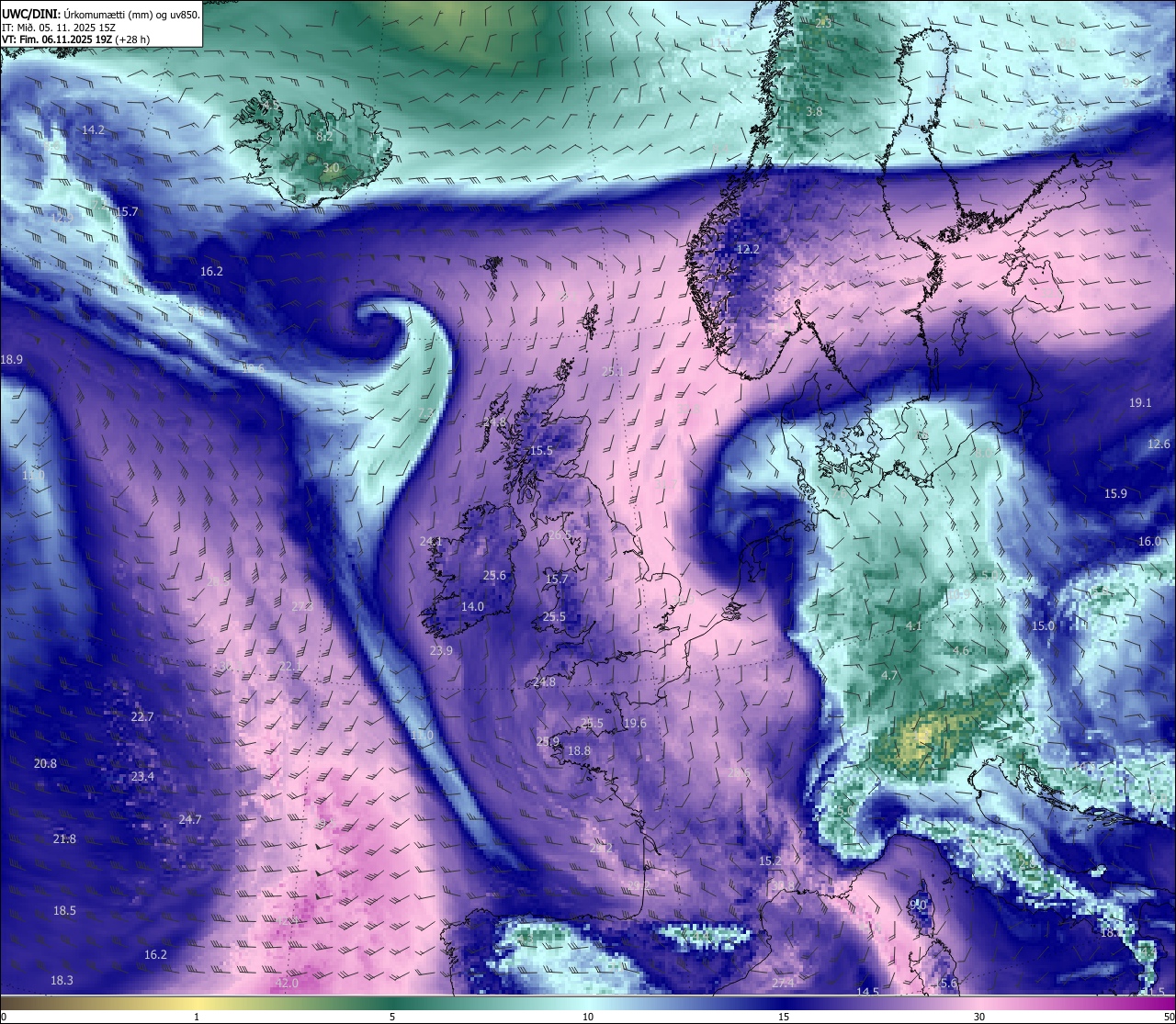Click the value '9.0' over Corsica
Viewport: 1176px width, 1024px height.
[x=918, y=905]
